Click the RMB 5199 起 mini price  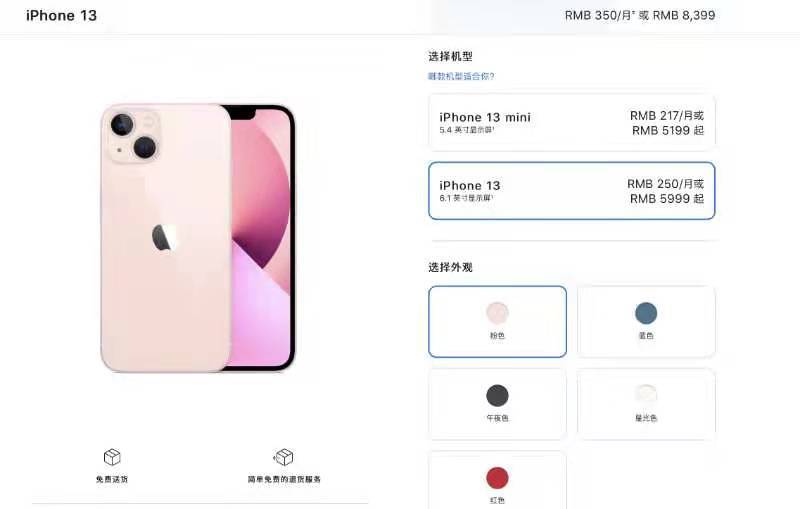(x=668, y=131)
